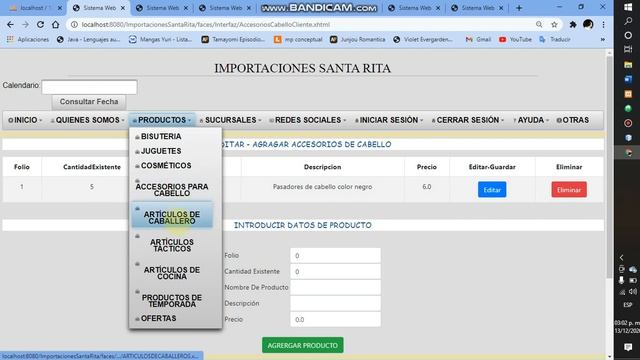
Task: Click the CantidadExistente column header
Action: (92, 167)
